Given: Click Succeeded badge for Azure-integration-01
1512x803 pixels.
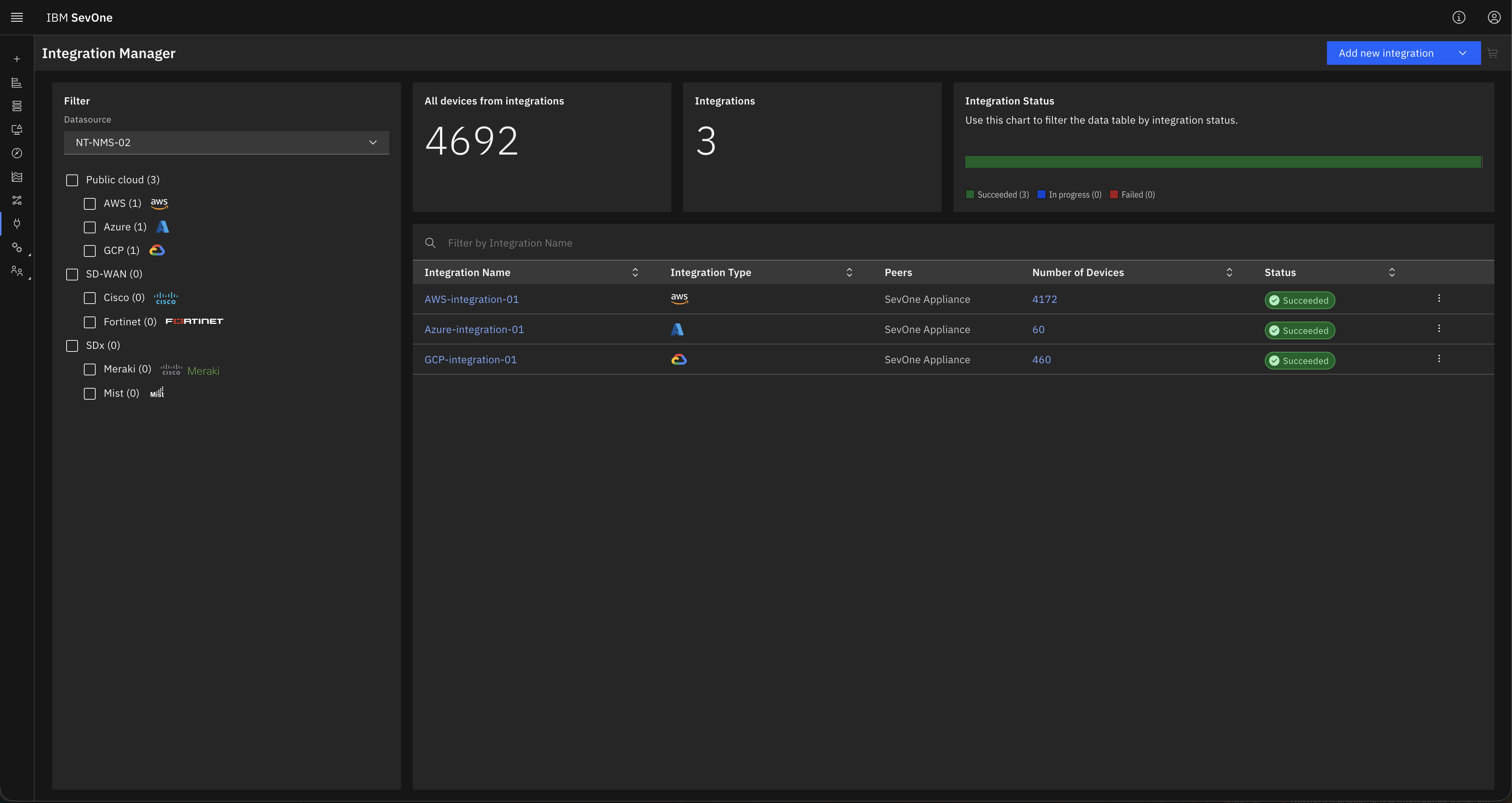Looking at the screenshot, I should (1300, 331).
